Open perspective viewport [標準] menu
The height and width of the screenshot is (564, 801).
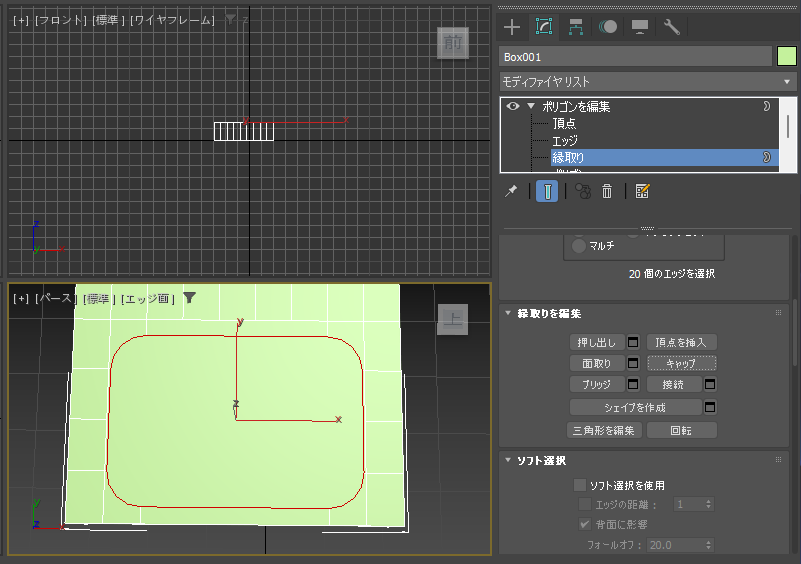tap(99, 298)
